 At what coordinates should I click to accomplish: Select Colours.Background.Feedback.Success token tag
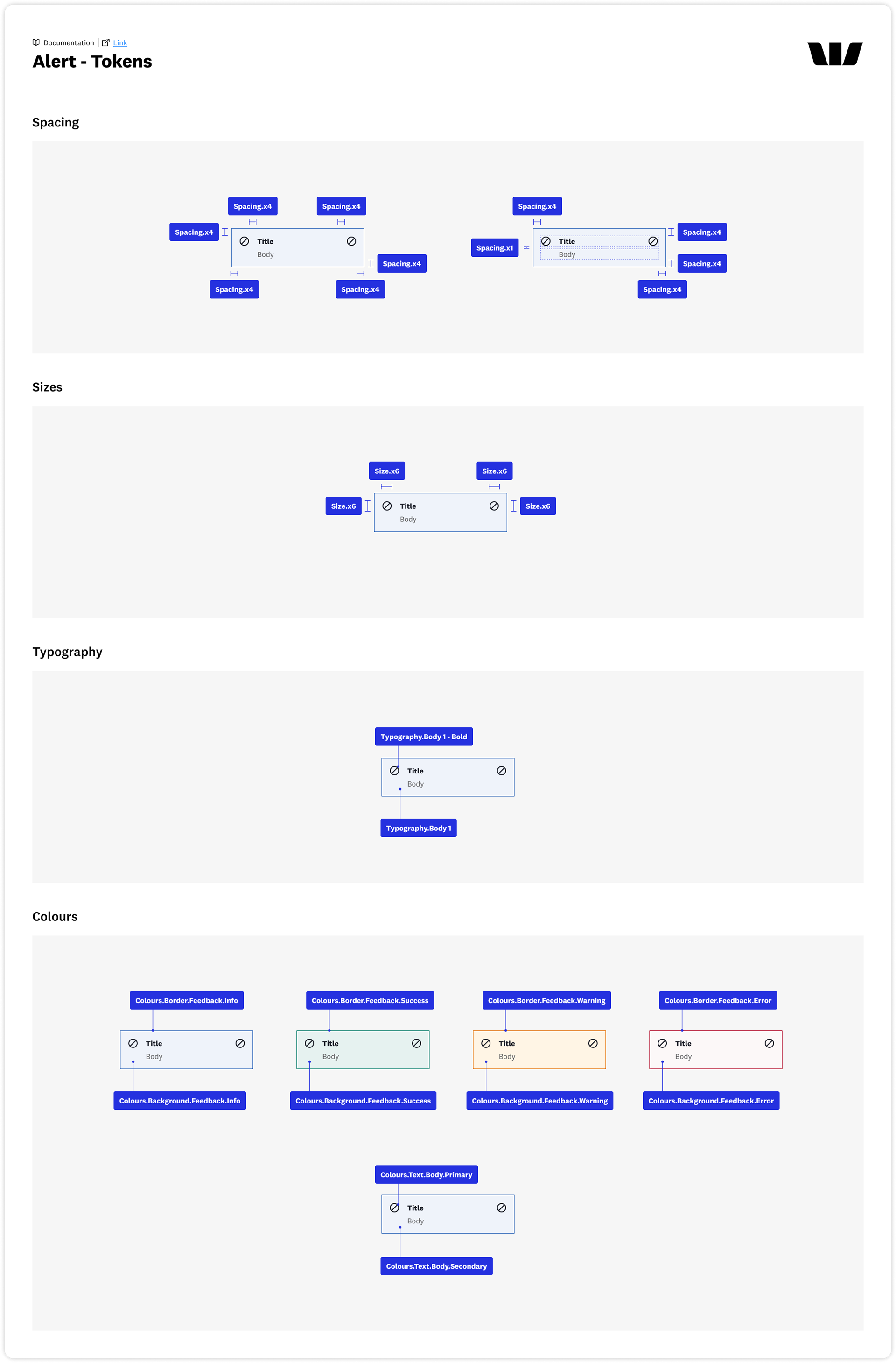click(363, 1101)
